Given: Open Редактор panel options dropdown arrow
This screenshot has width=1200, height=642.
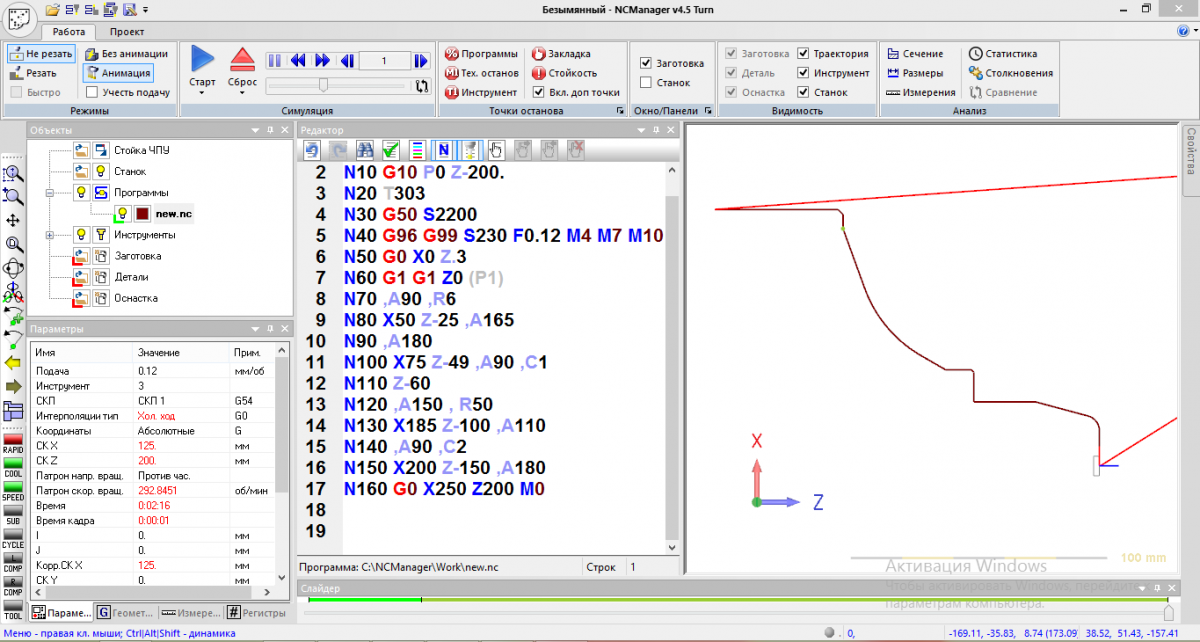Looking at the screenshot, I should coord(641,131).
